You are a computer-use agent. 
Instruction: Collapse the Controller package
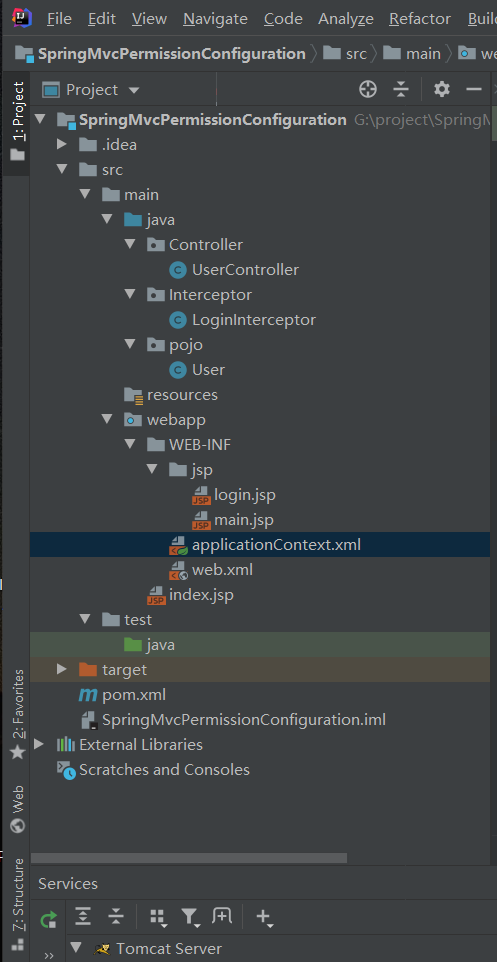click(x=129, y=244)
